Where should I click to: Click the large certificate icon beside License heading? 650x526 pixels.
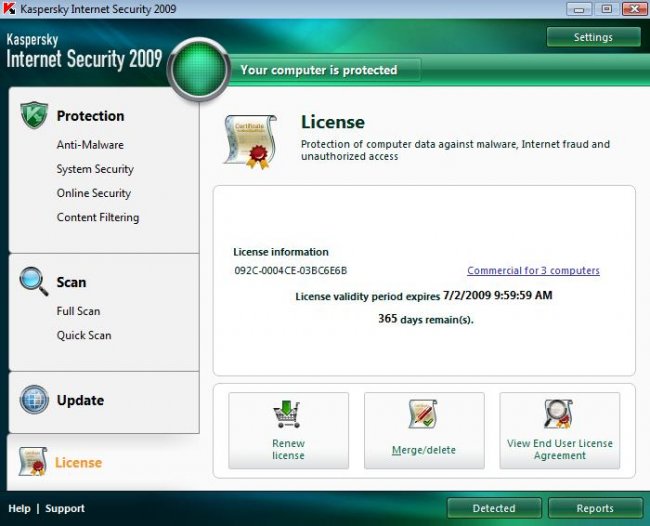250,142
